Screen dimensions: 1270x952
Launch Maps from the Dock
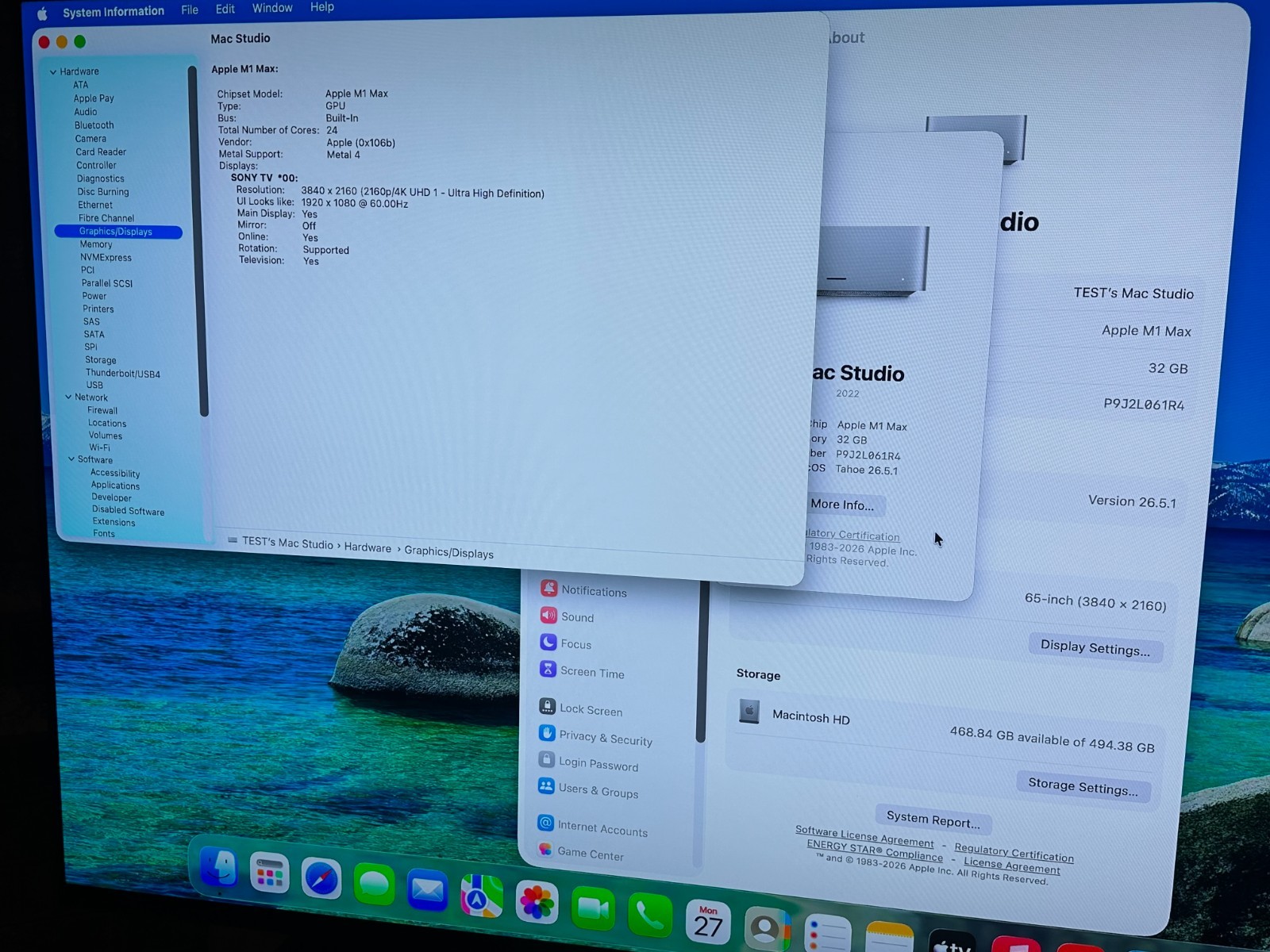point(482,896)
